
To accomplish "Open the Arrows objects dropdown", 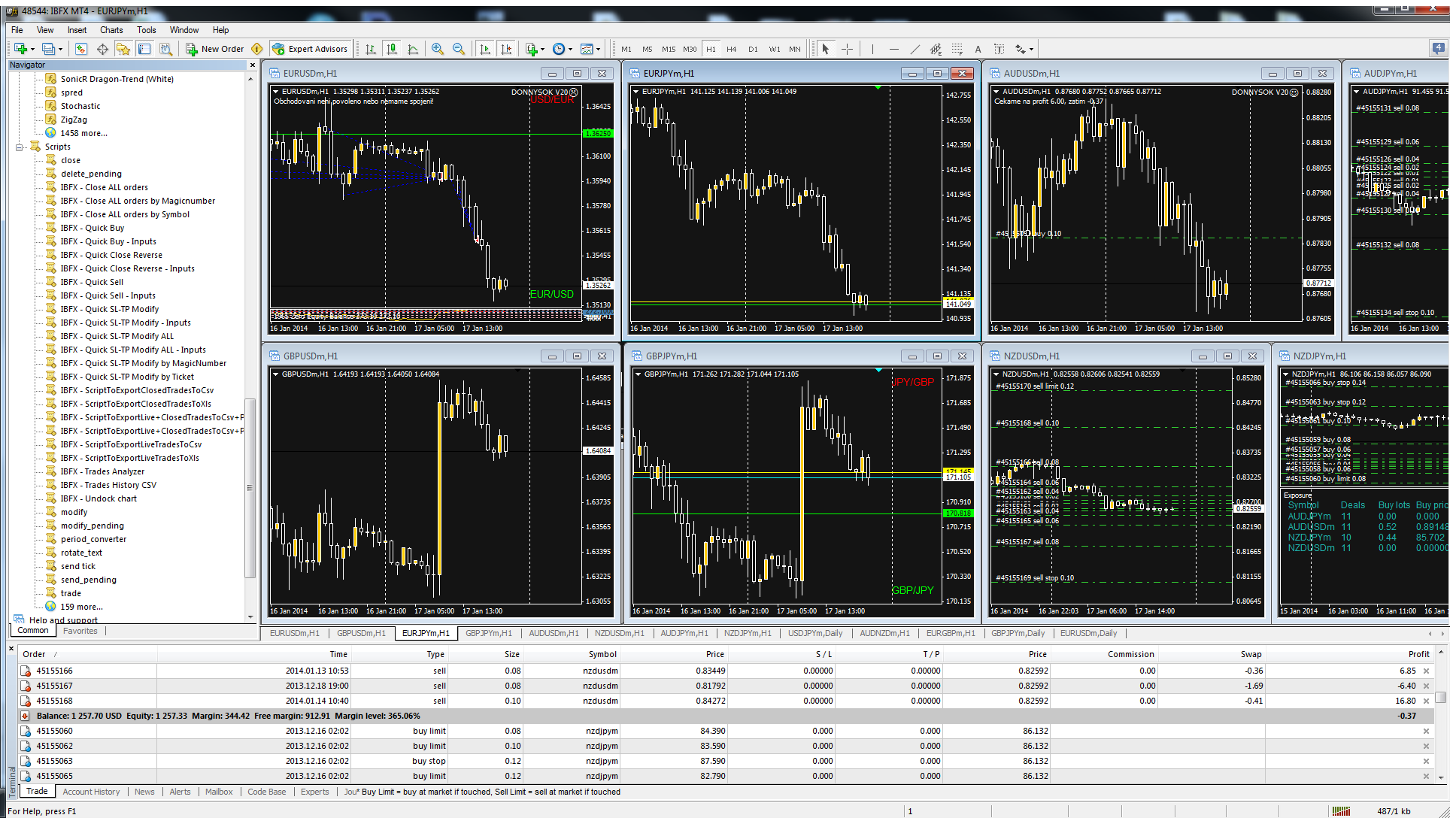I will [x=1031, y=50].
